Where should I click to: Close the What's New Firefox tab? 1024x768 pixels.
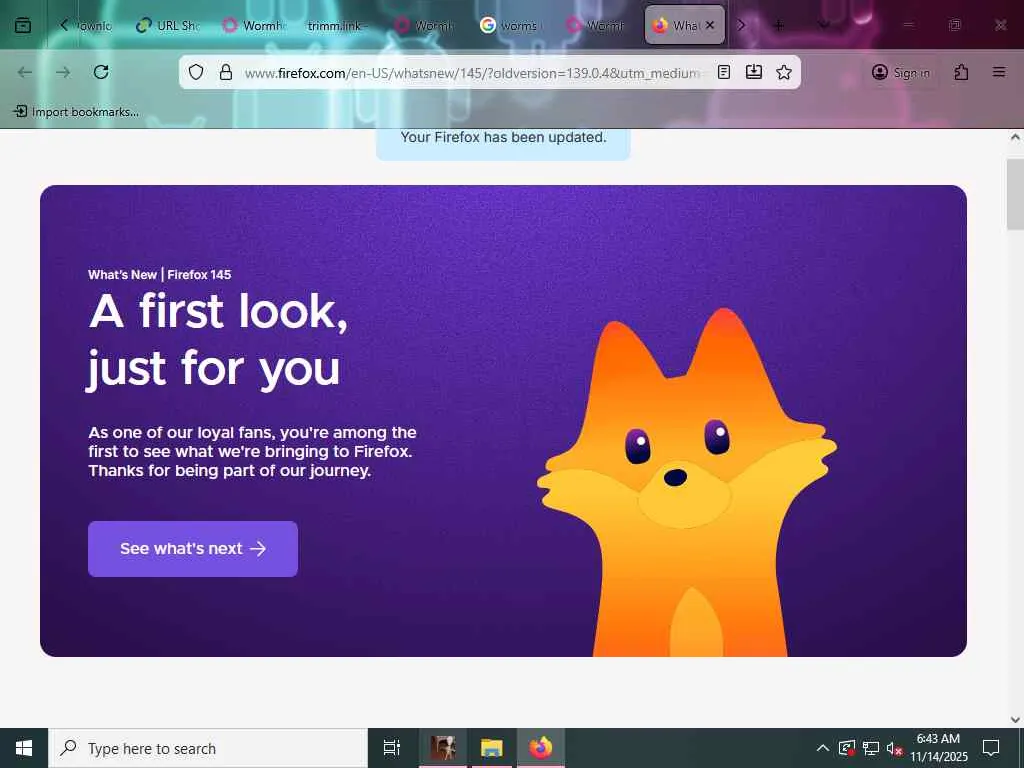click(x=711, y=25)
